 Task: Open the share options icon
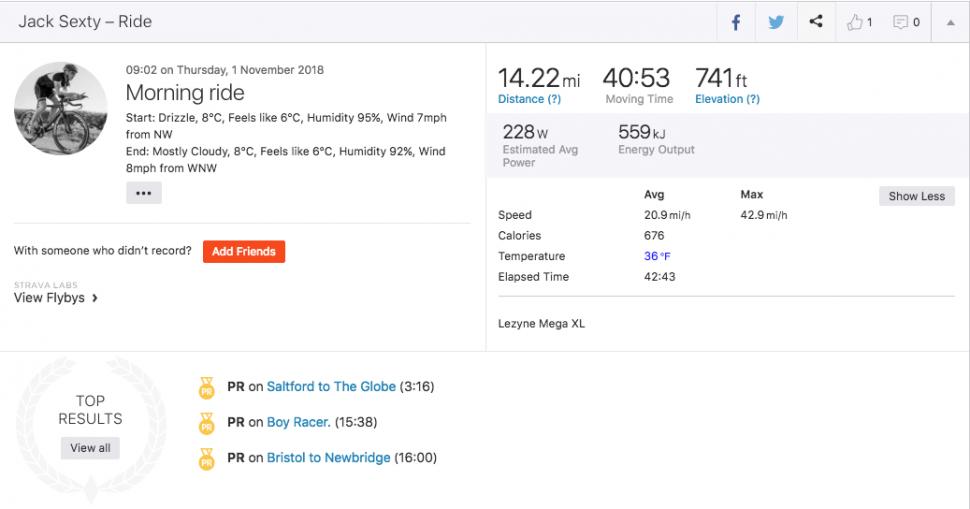(x=816, y=21)
